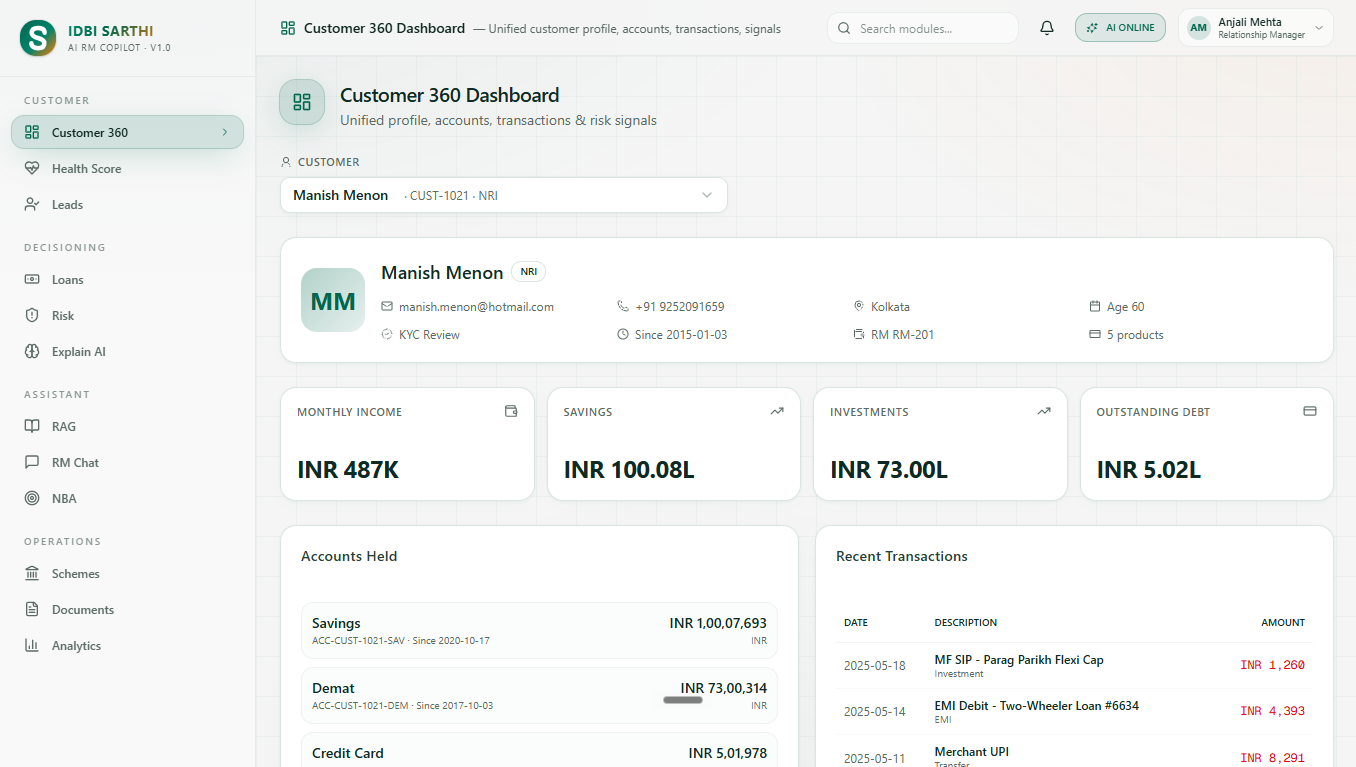Open RM Chat assistant
1356x767 pixels.
tap(127, 462)
